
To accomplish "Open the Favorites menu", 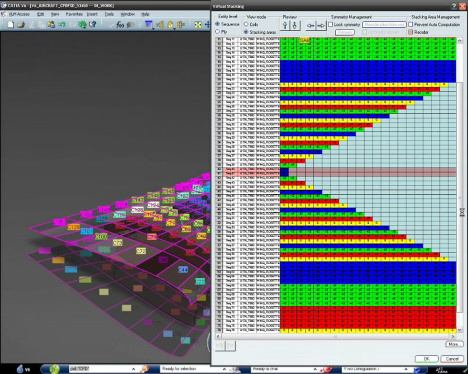I will coord(74,14).
